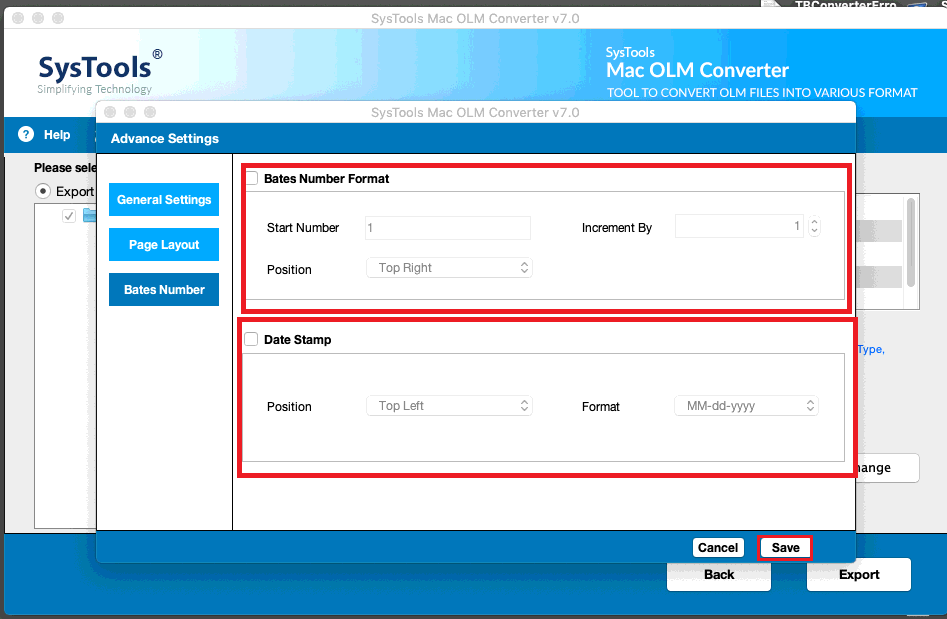
Task: Open the date Format dropdown showing MM-dd-yyyy
Action: (745, 406)
